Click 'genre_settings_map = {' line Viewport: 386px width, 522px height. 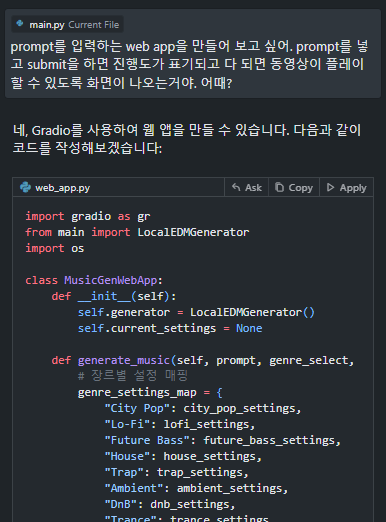tap(150, 392)
